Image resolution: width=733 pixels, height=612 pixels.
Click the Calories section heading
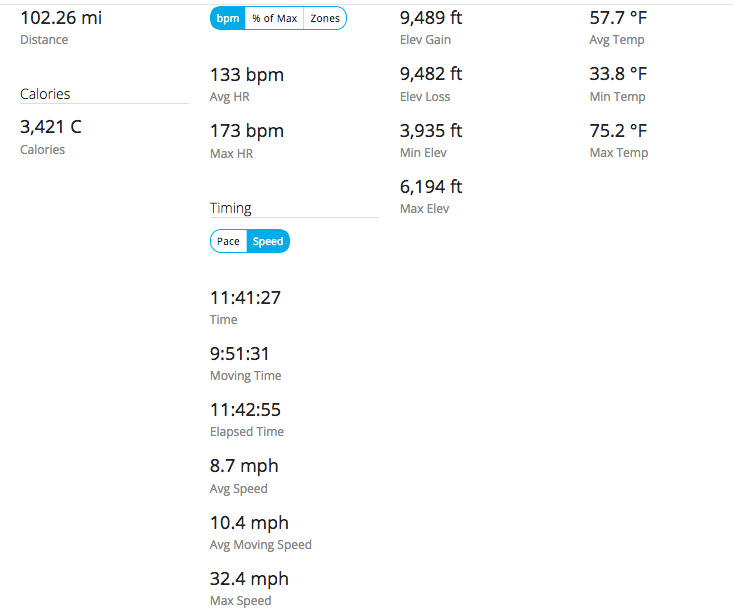click(45, 94)
